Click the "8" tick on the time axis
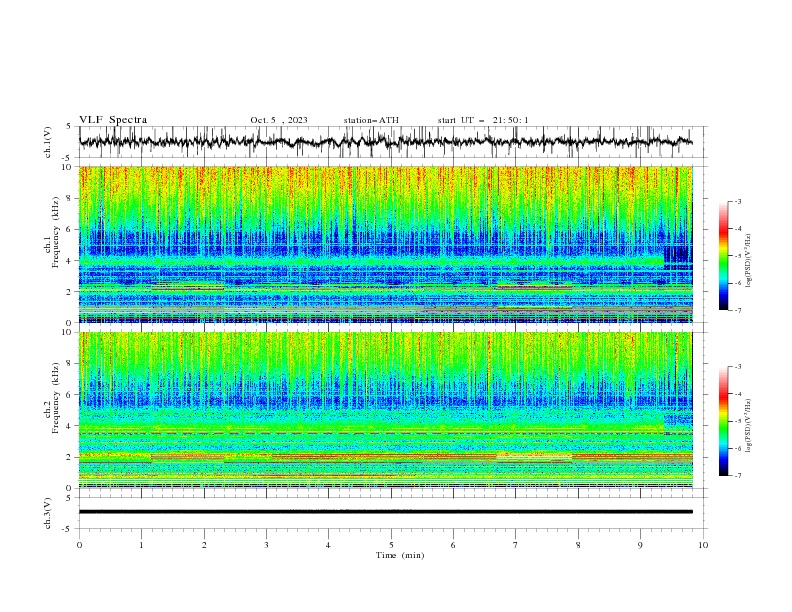The image size is (792, 612). click(578, 545)
